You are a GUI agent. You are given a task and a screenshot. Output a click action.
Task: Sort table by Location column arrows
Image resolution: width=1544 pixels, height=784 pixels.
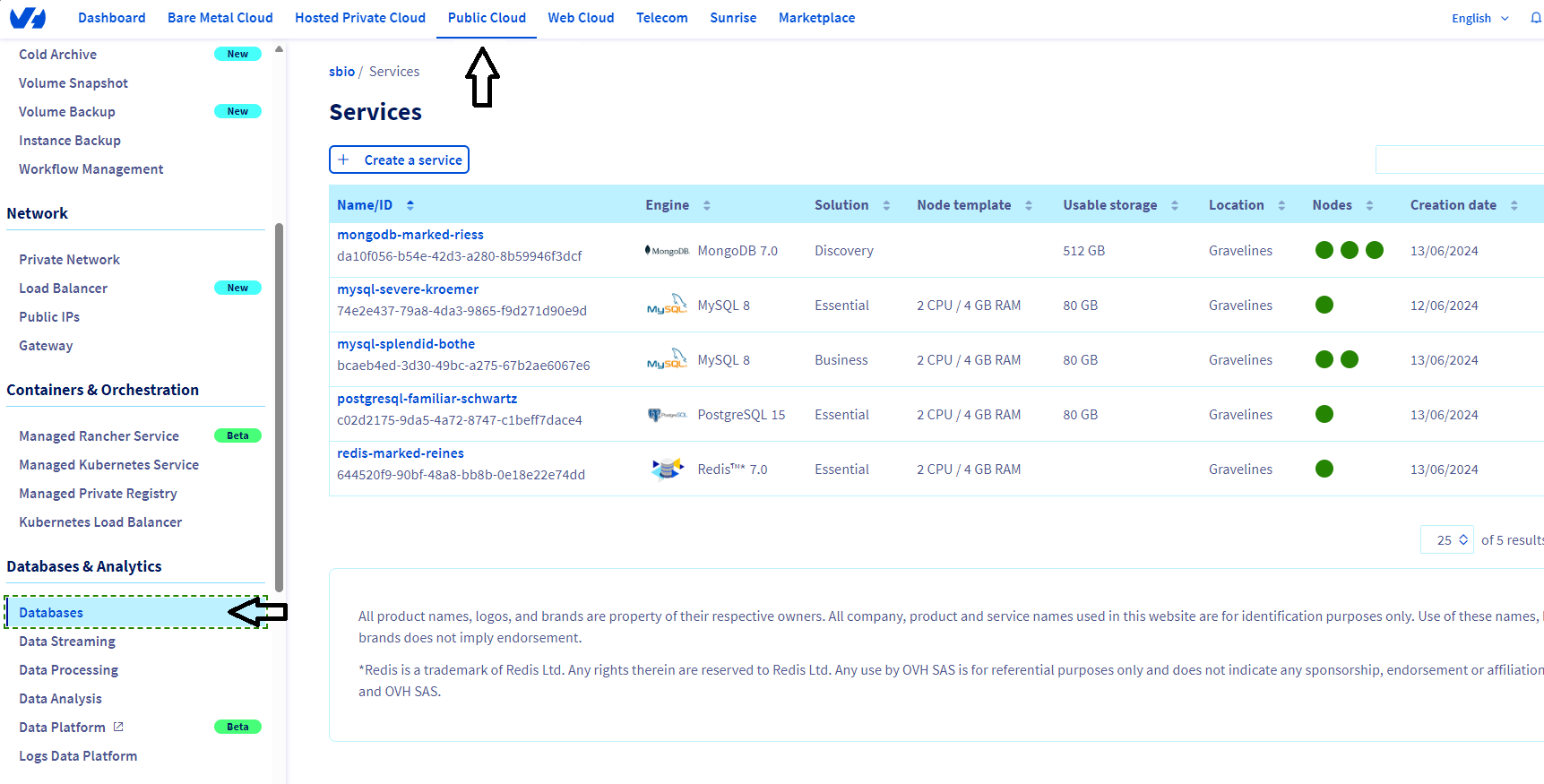(1281, 205)
